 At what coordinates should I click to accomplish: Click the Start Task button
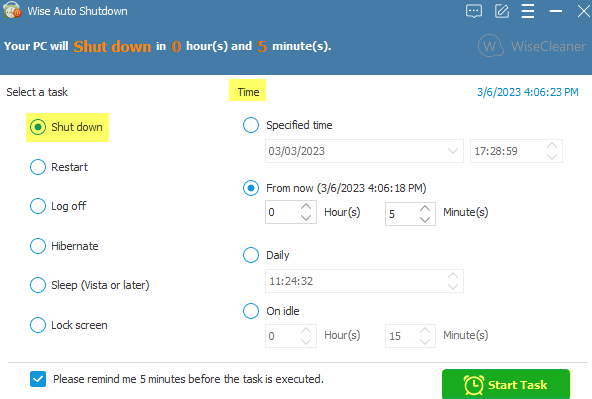506,384
